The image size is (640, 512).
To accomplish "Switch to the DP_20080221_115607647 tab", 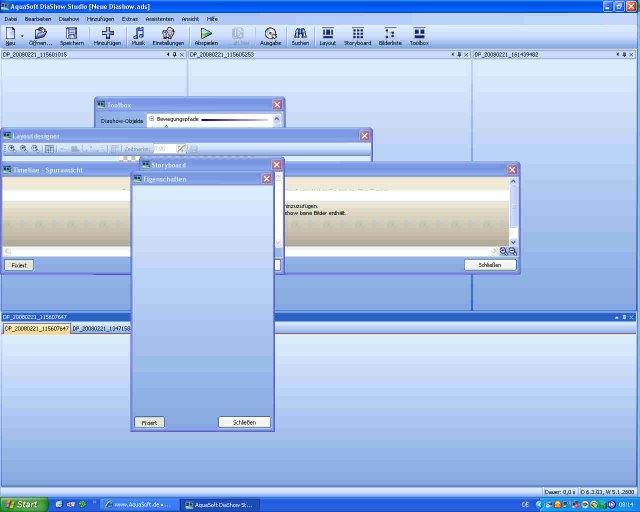I will [x=36, y=328].
